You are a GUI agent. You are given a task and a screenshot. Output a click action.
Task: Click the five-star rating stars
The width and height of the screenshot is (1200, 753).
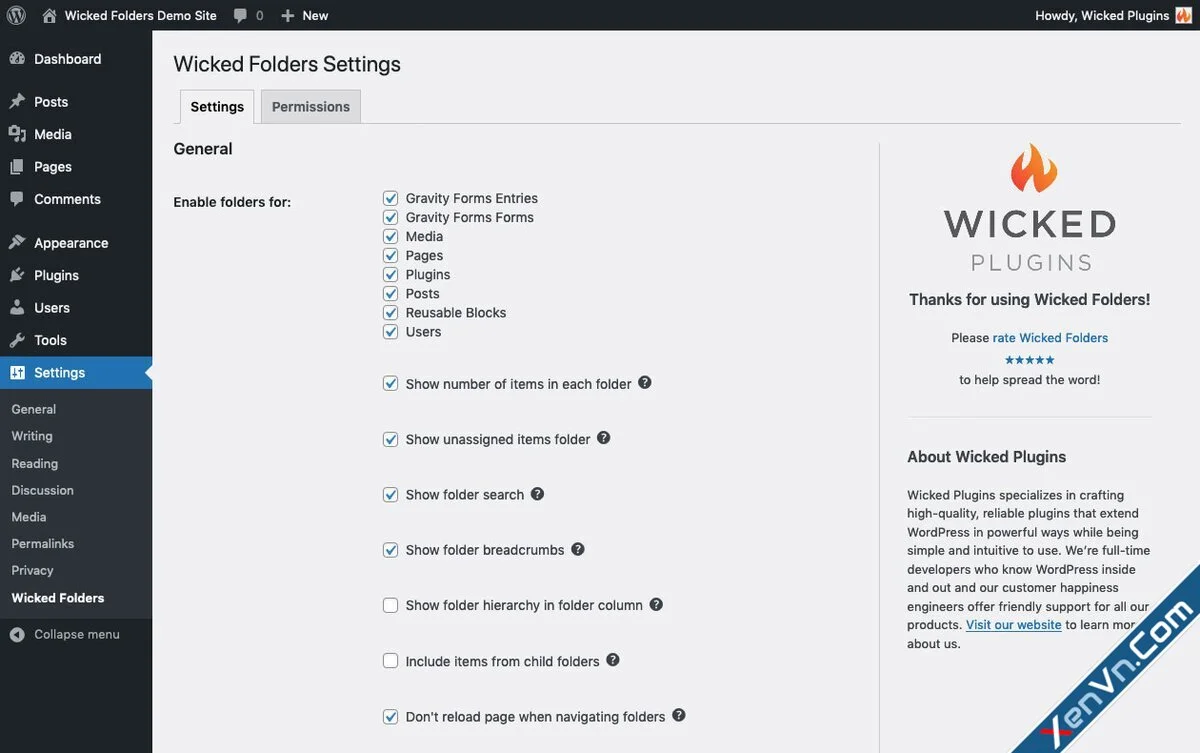point(1030,360)
